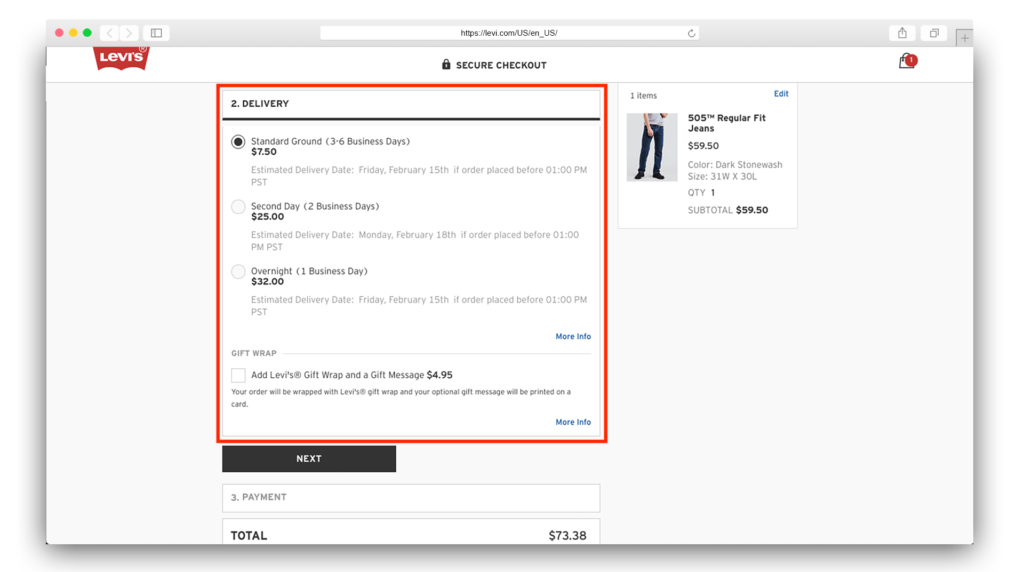This screenshot has height=572, width=1024.
Task: Close the Safari window red button
Action: [x=59, y=33]
